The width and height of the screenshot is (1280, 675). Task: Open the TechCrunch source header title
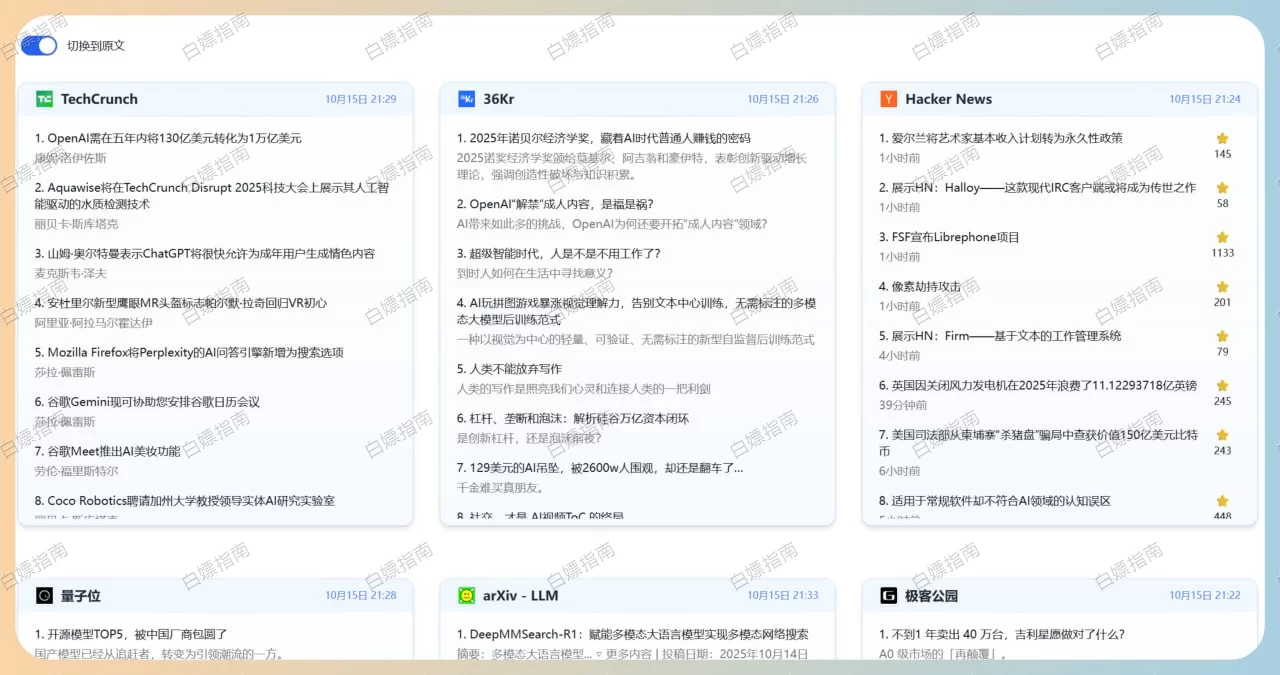pos(99,99)
